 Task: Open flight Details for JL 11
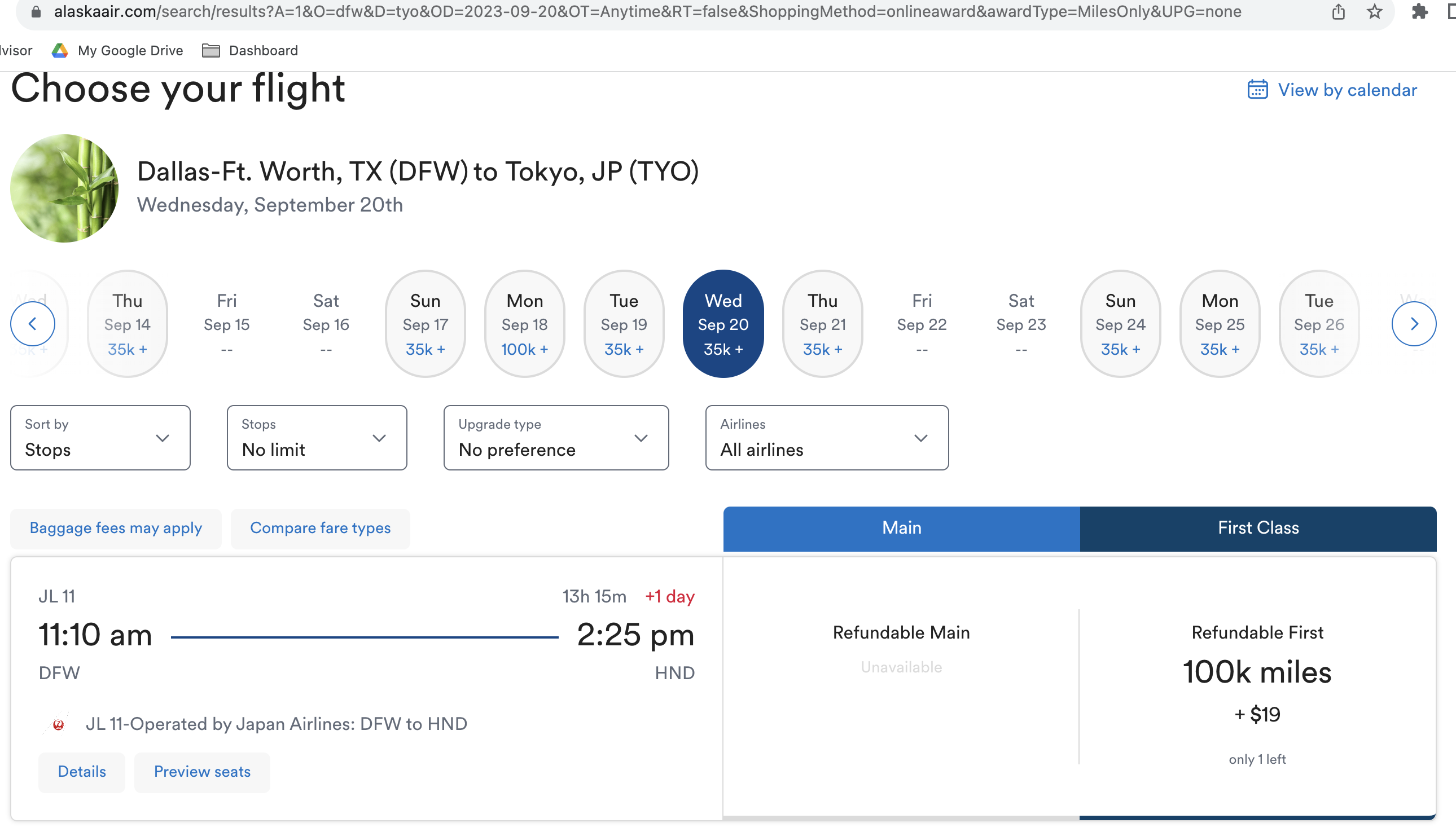[x=82, y=772]
